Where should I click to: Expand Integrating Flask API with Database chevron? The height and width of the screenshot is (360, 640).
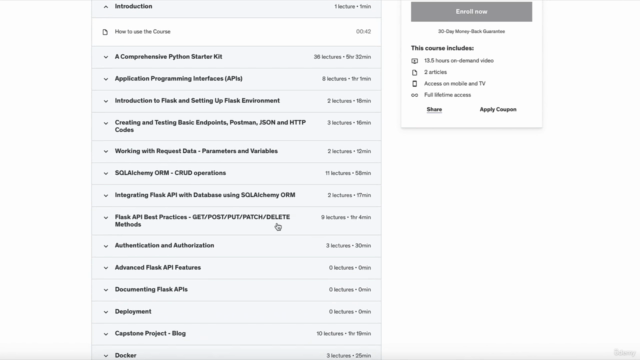106,196
